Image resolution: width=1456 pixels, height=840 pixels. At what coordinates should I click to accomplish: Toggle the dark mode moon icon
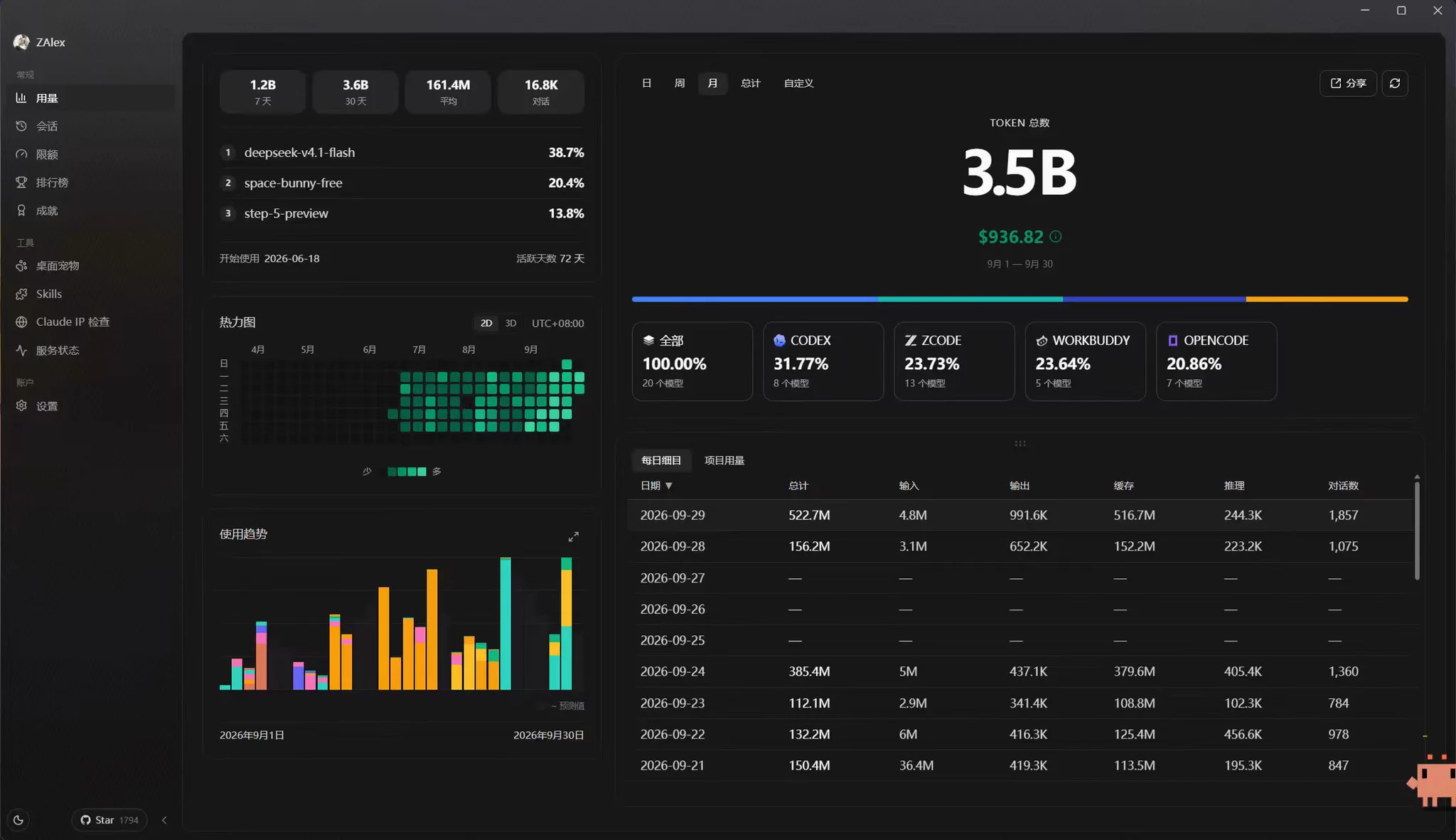18,820
